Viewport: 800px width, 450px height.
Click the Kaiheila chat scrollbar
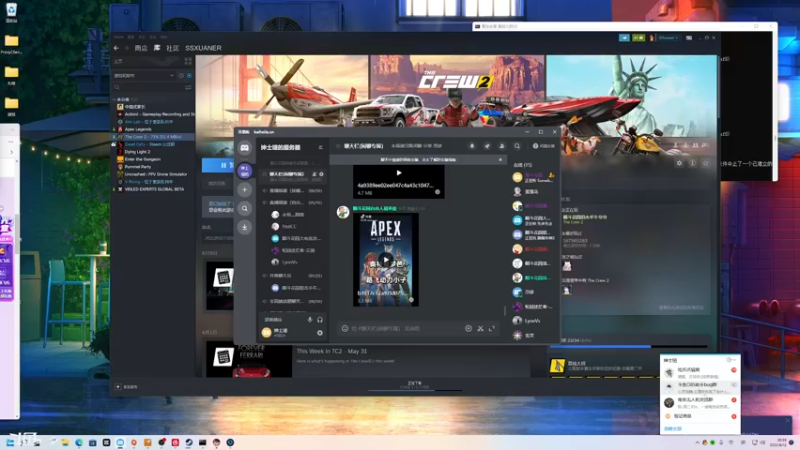click(505, 310)
